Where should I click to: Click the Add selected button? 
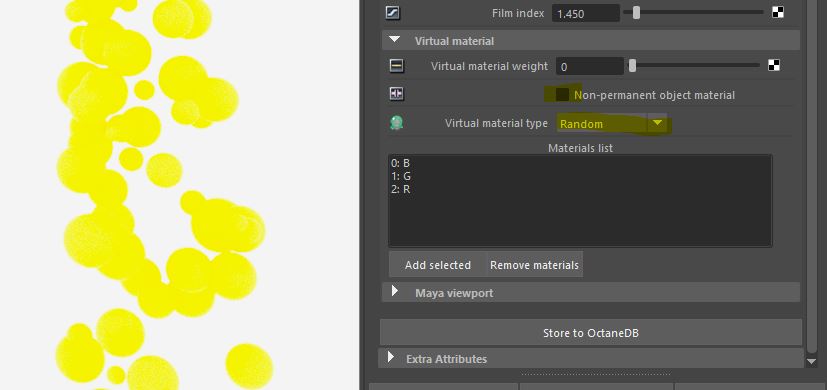[438, 264]
